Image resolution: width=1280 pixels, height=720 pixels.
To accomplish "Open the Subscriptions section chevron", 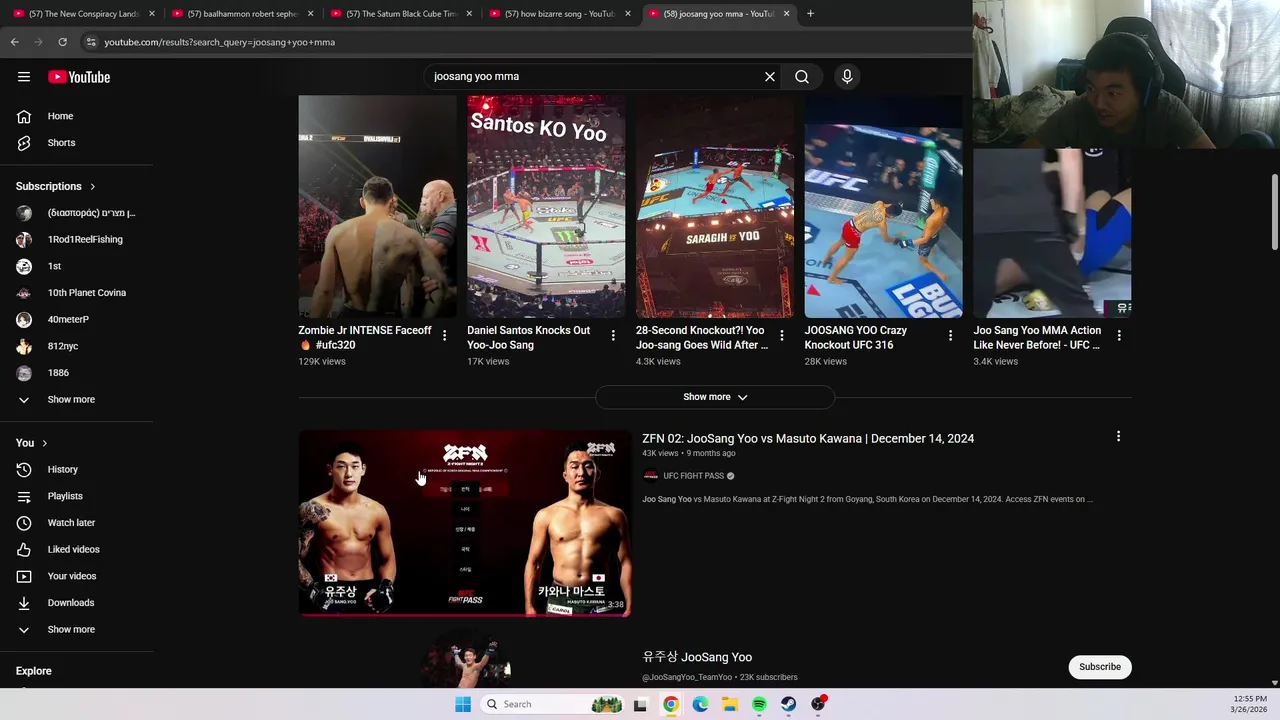I will (92, 186).
